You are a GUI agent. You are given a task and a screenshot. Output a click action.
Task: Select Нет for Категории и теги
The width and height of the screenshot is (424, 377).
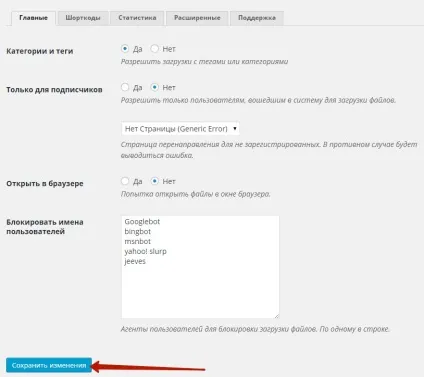tap(154, 49)
